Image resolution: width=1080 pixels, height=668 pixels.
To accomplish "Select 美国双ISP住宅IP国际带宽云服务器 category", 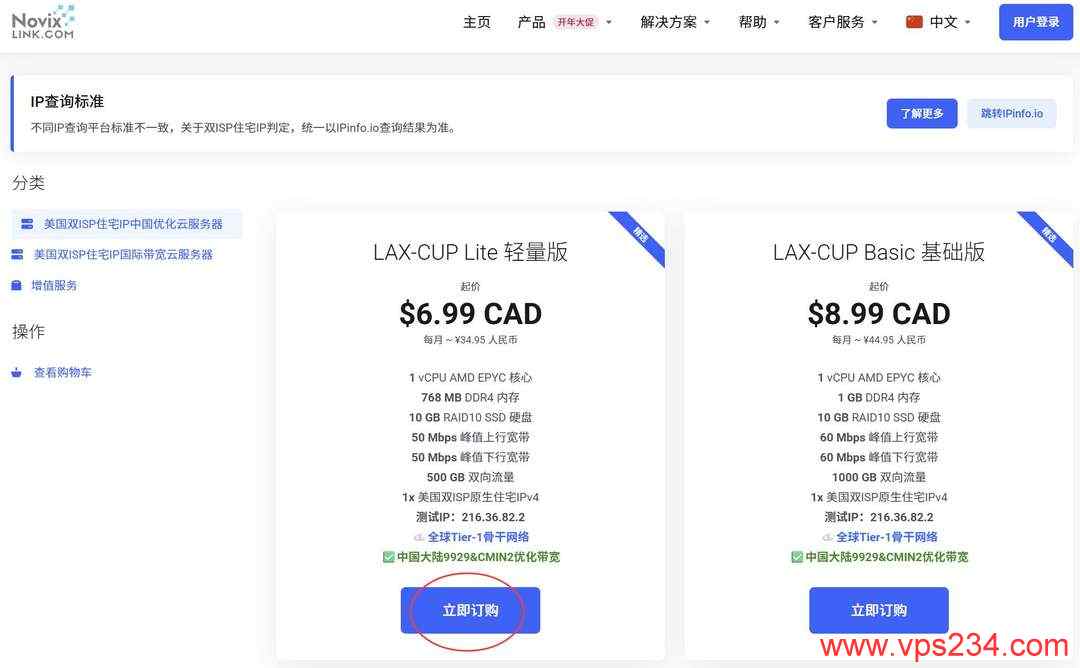I will point(123,254).
